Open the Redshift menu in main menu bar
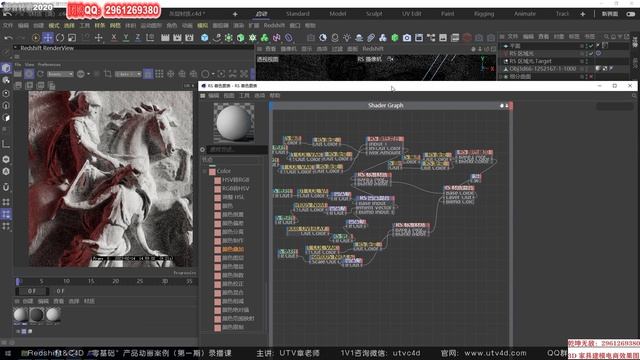The height and width of the screenshot is (360, 640). [x=274, y=25]
